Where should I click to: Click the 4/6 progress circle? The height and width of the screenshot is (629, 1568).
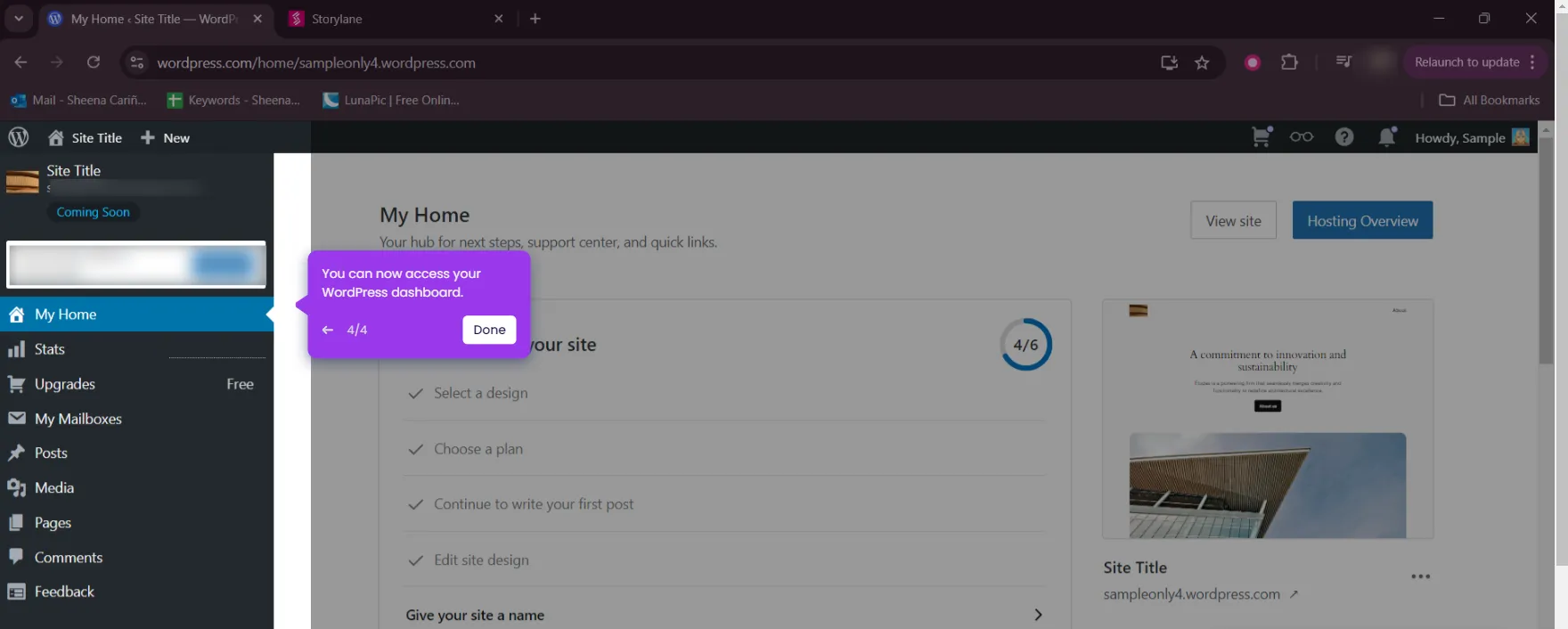1025,345
